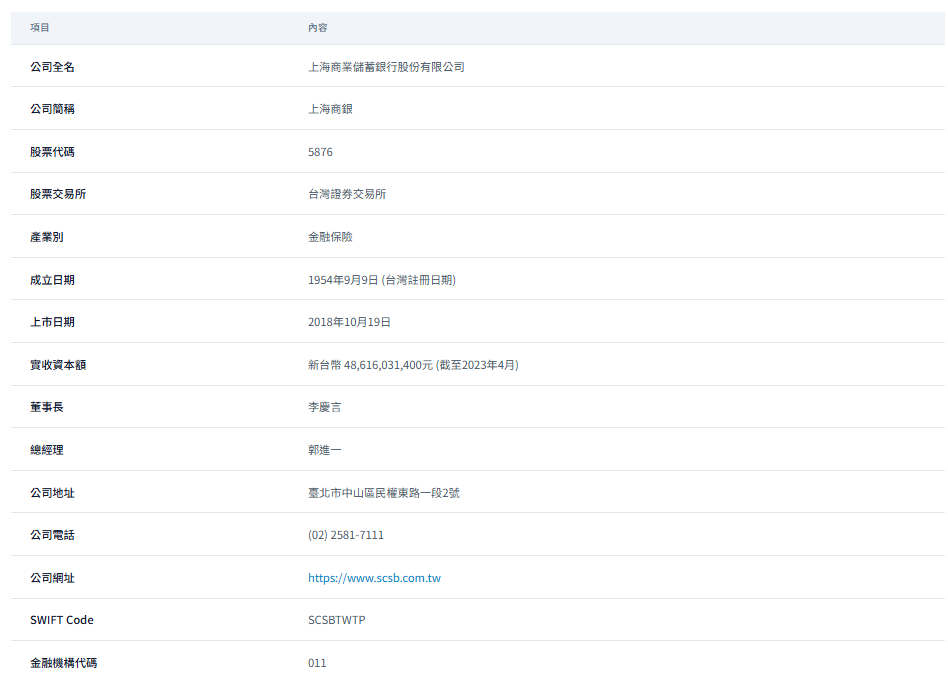Select stock code 5876

tap(320, 152)
